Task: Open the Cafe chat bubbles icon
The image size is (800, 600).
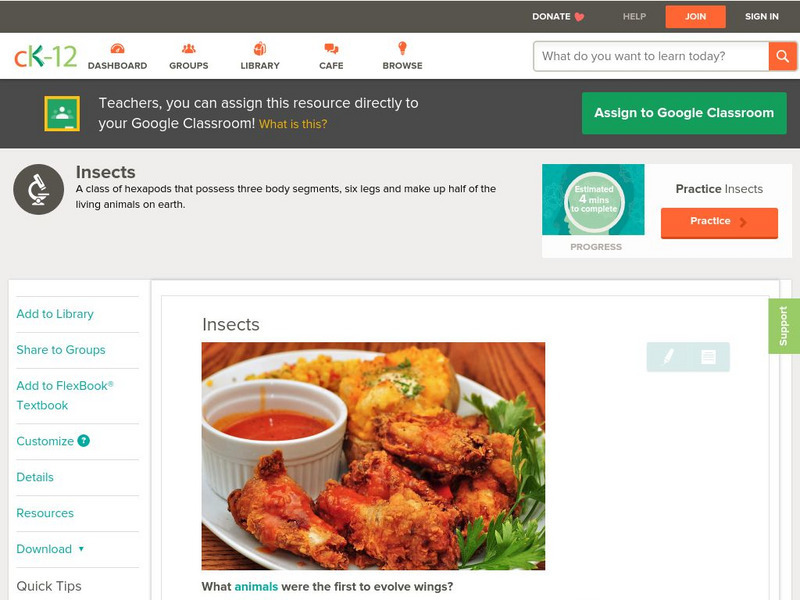Action: pyautogui.click(x=331, y=48)
